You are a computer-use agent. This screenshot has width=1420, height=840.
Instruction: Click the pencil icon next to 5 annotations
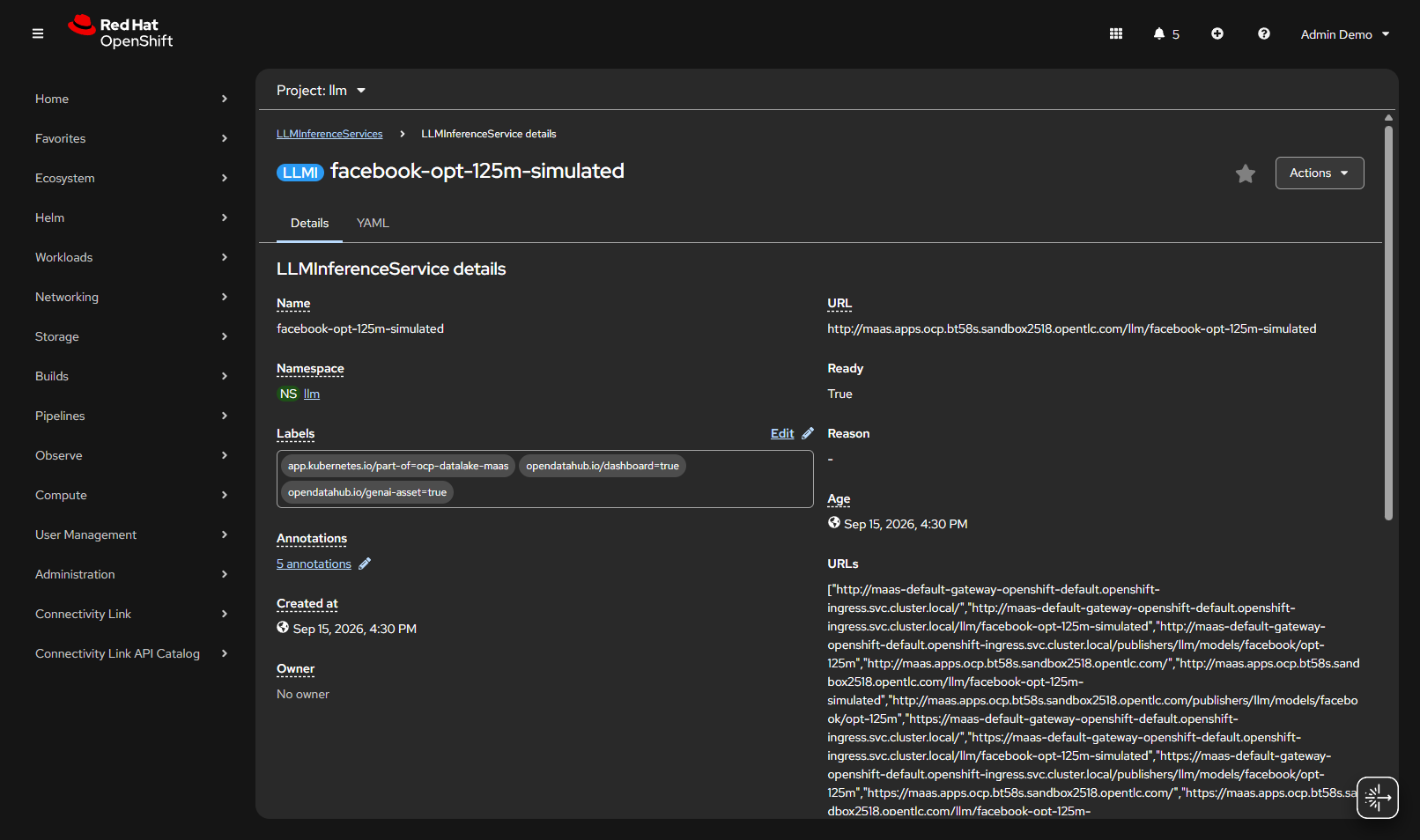[365, 564]
